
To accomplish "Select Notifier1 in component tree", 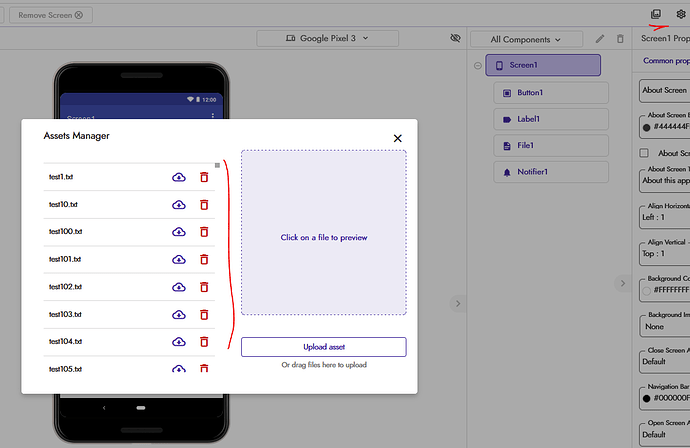I will pyautogui.click(x=551, y=172).
